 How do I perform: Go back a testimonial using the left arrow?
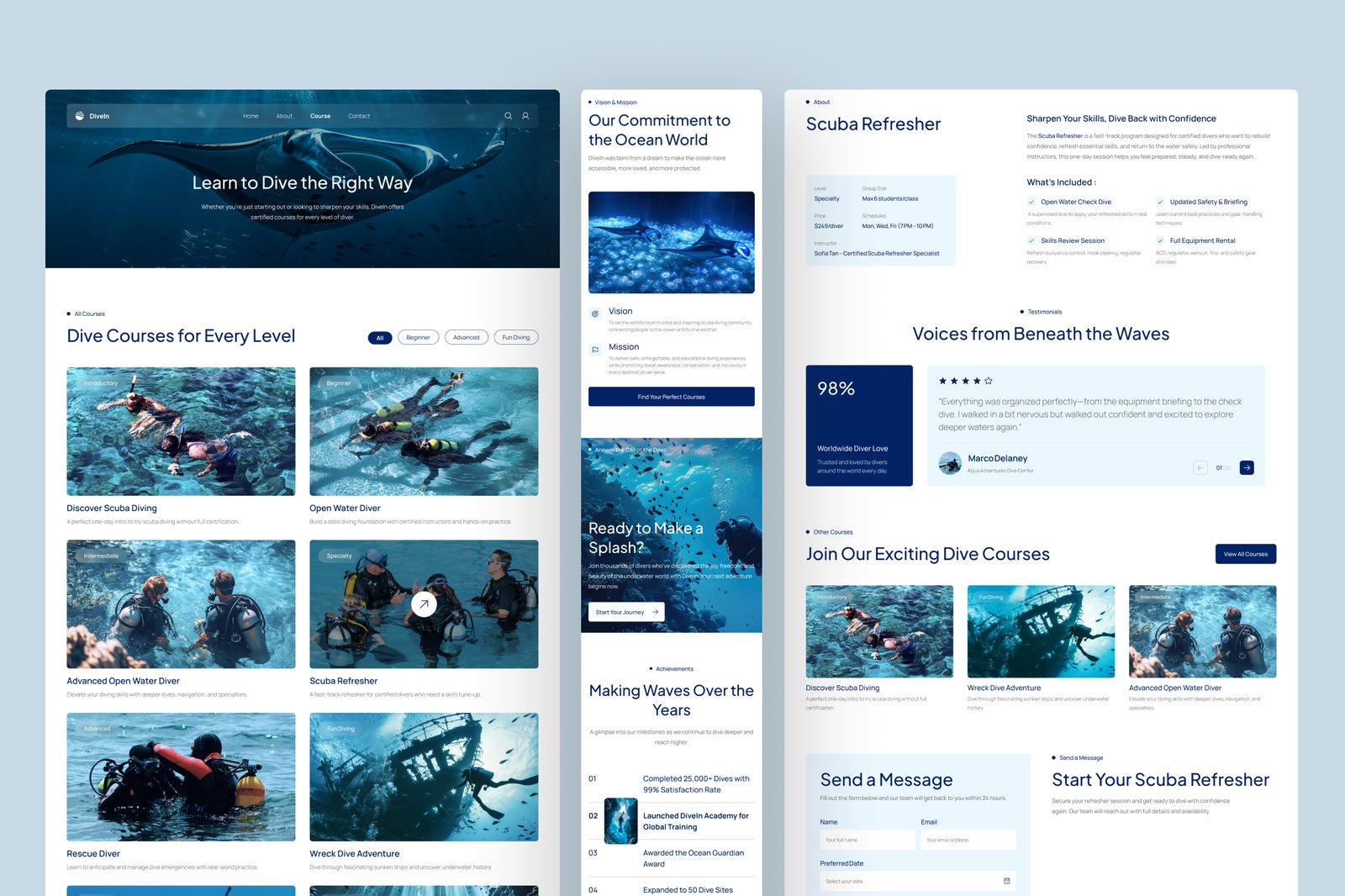tap(1200, 466)
